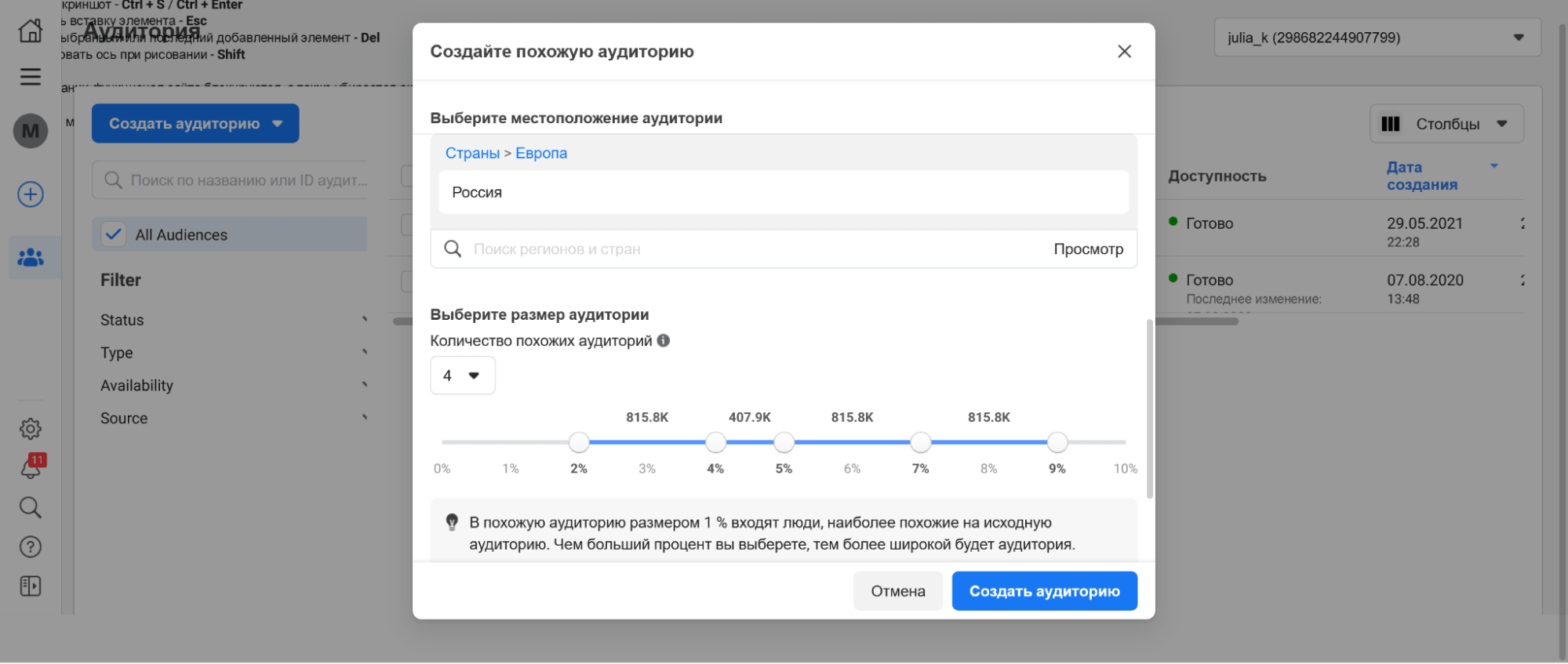Click Готово status in 29.05.2021 row
The height and width of the screenshot is (664, 1568).
pyautogui.click(x=1210, y=223)
